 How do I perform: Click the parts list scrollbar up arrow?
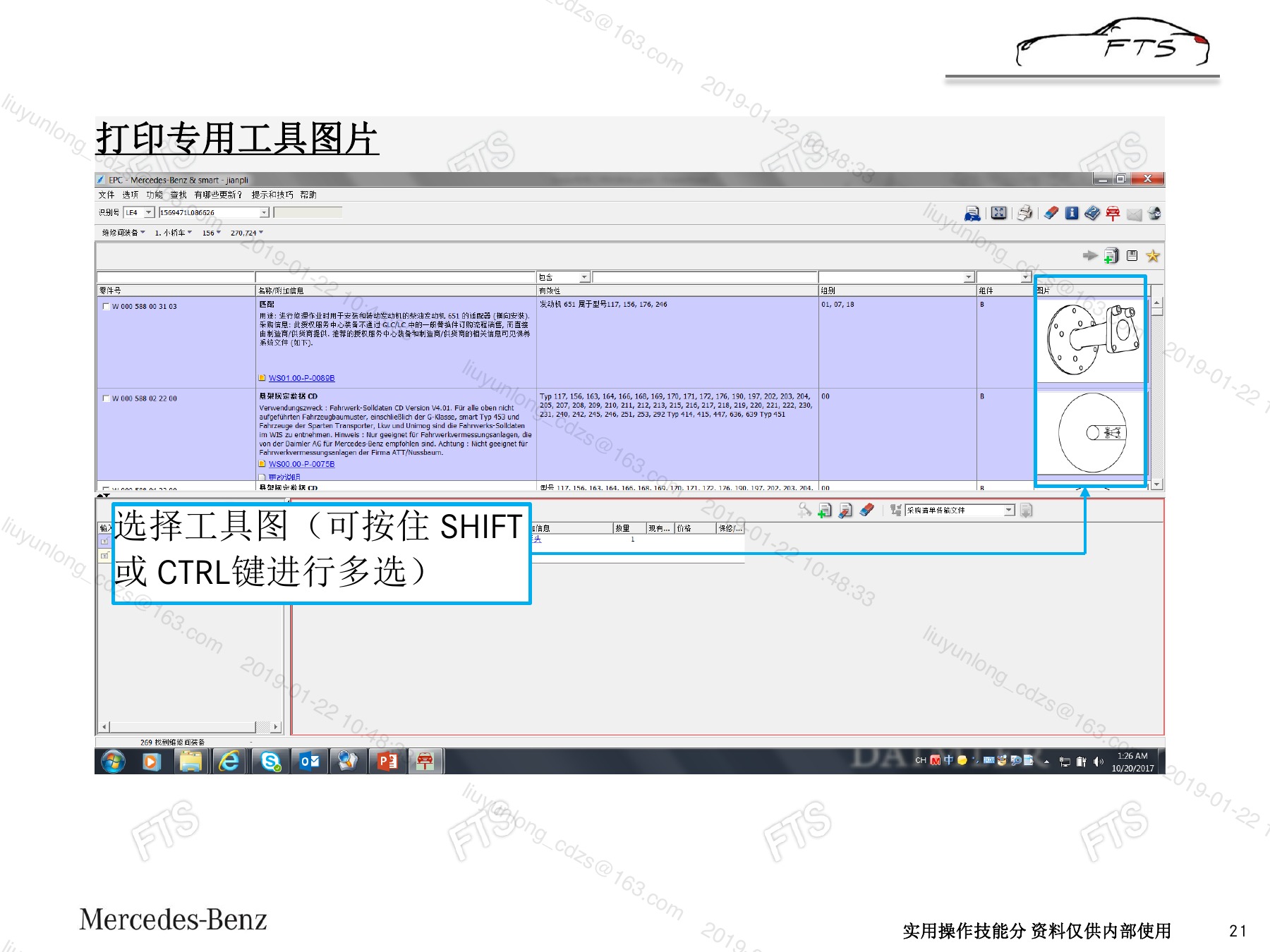pos(1156,303)
